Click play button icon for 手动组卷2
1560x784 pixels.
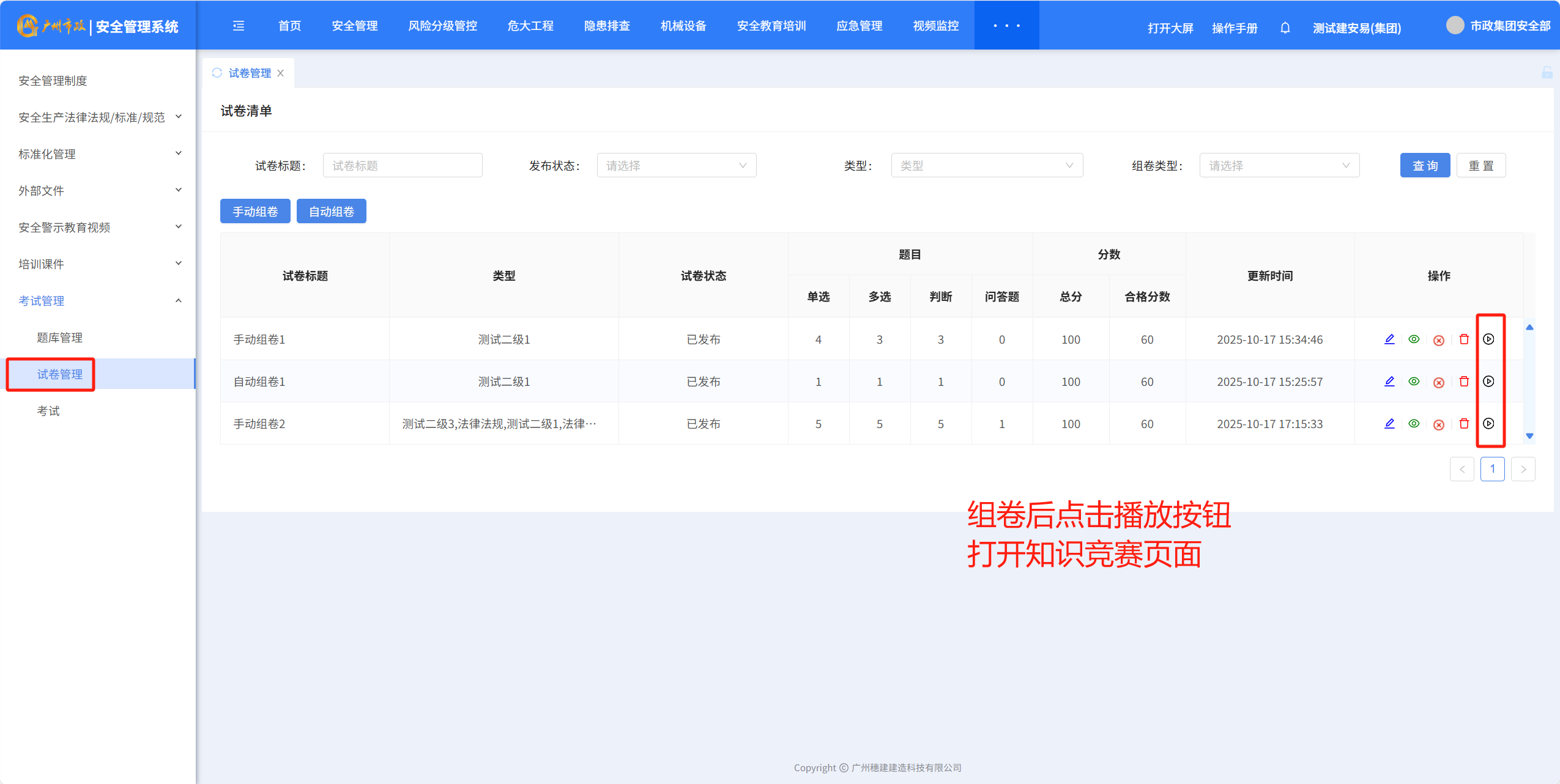tap(1488, 423)
